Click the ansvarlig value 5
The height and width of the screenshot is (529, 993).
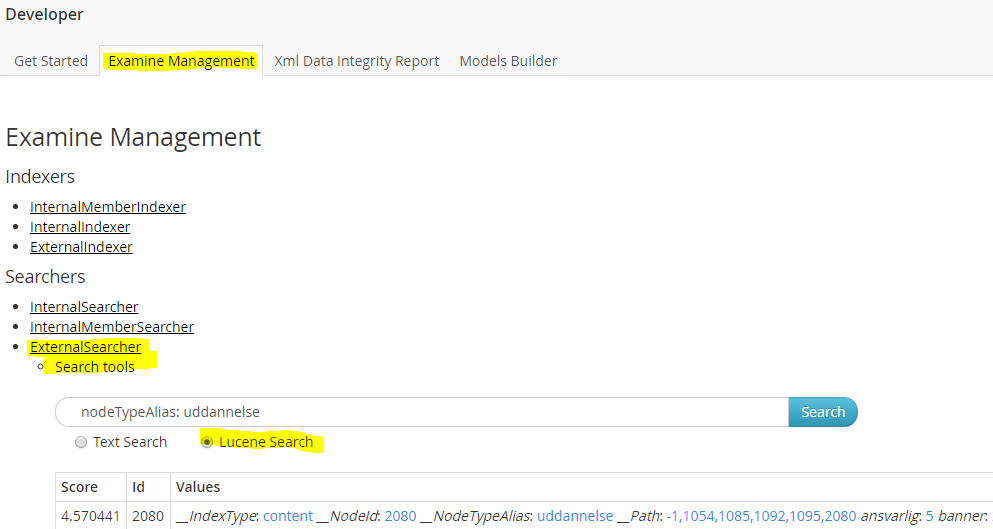(x=929, y=516)
